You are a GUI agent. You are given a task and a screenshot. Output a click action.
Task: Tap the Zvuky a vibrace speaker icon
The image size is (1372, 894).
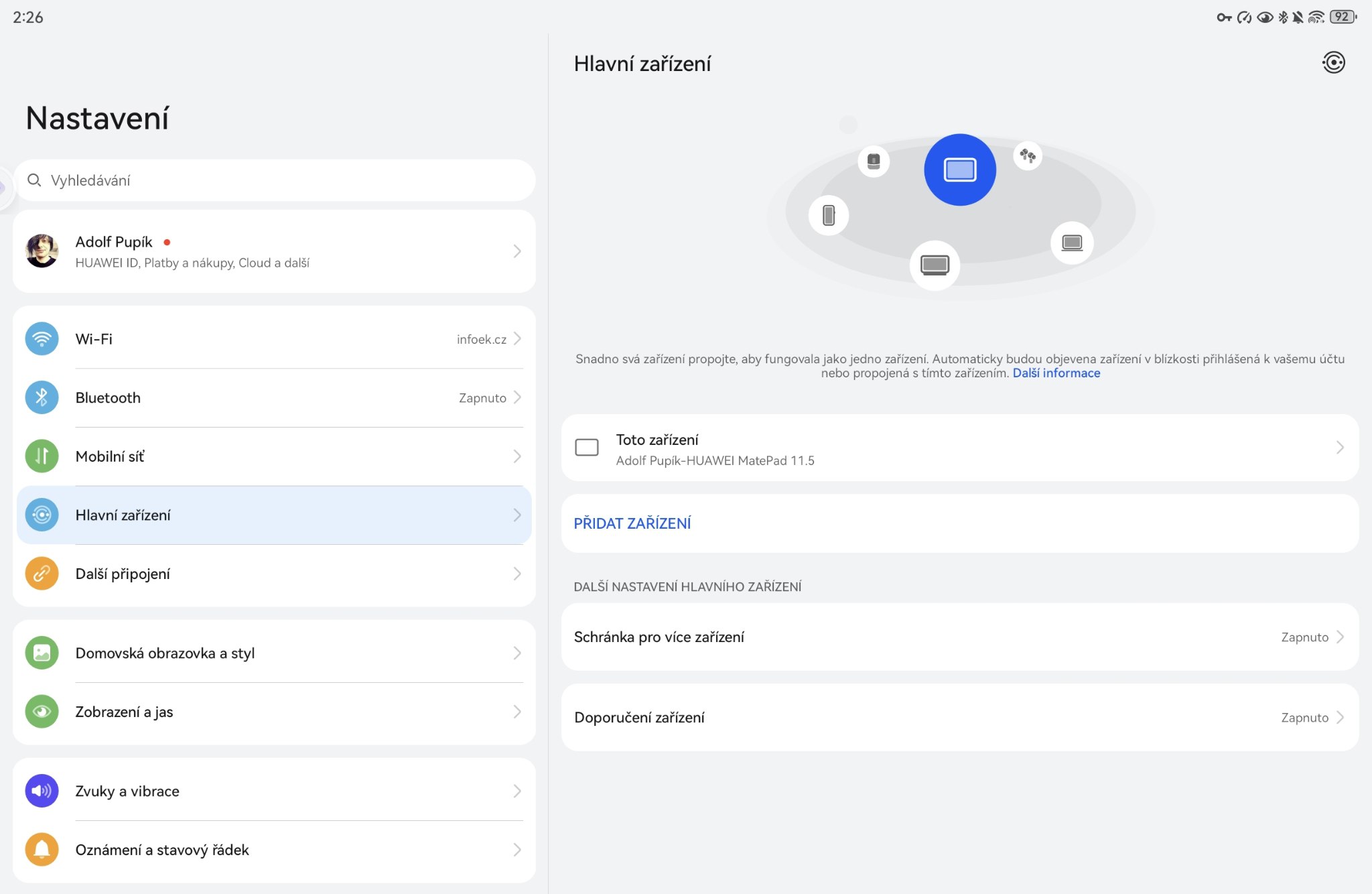coord(42,791)
